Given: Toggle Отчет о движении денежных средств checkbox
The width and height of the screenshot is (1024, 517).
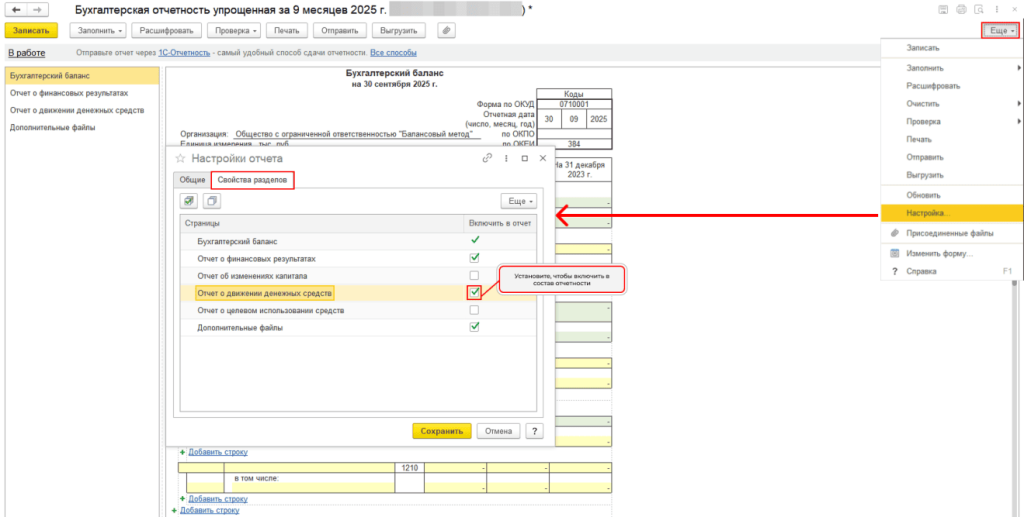Looking at the screenshot, I should [x=474, y=292].
